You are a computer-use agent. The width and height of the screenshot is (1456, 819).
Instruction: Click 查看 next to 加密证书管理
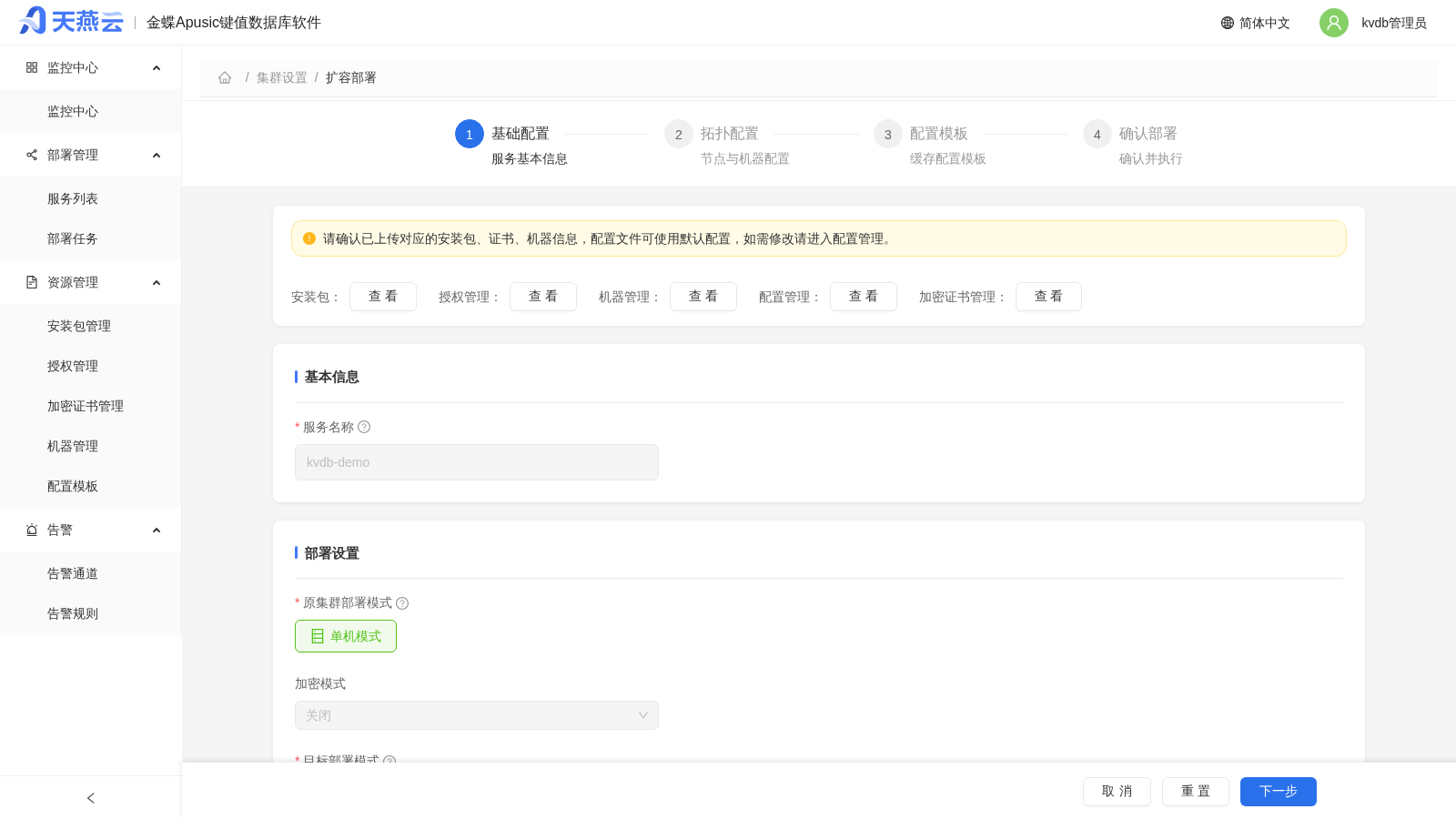pos(1049,297)
